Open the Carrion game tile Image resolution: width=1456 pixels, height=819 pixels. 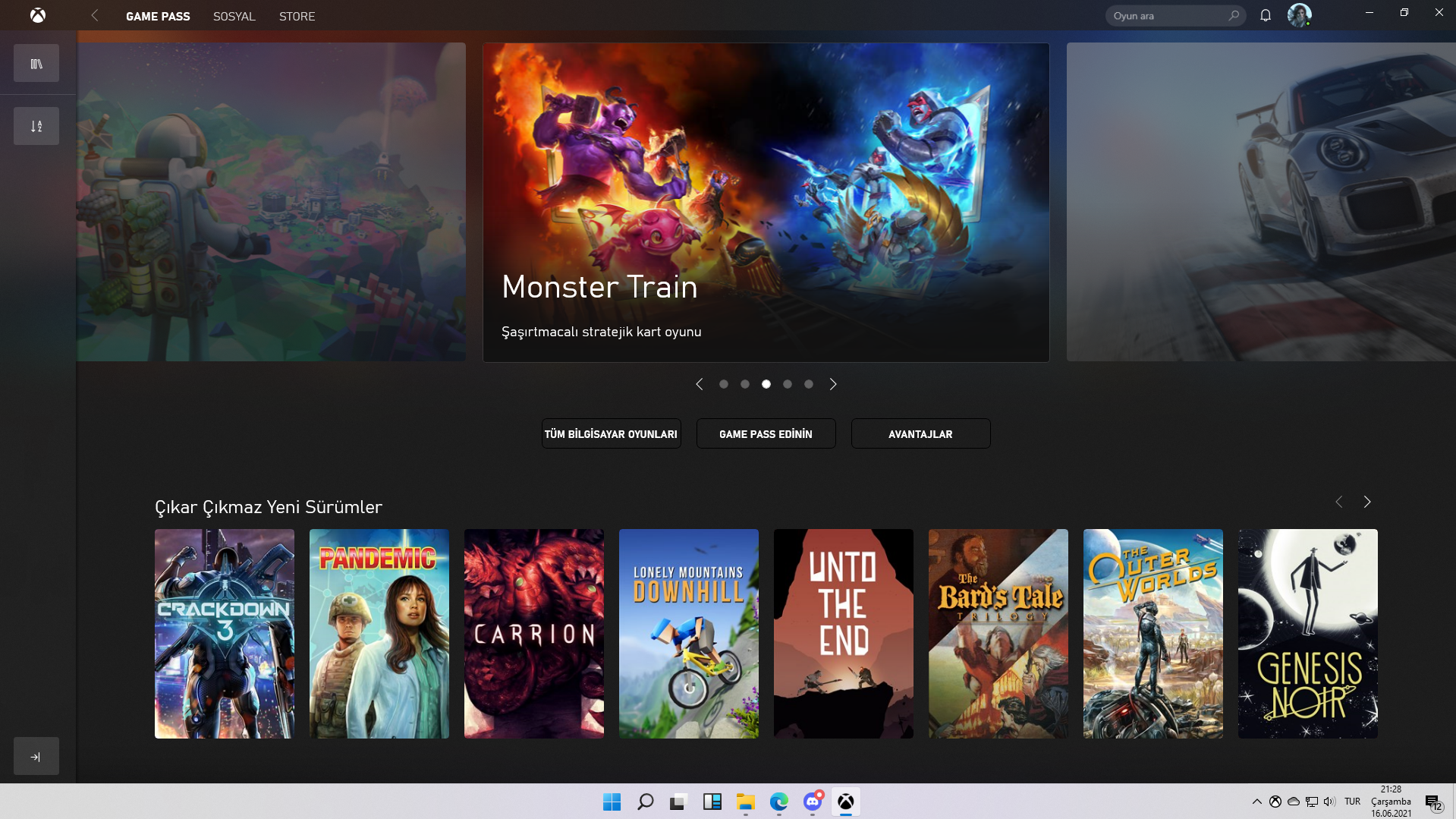point(534,634)
